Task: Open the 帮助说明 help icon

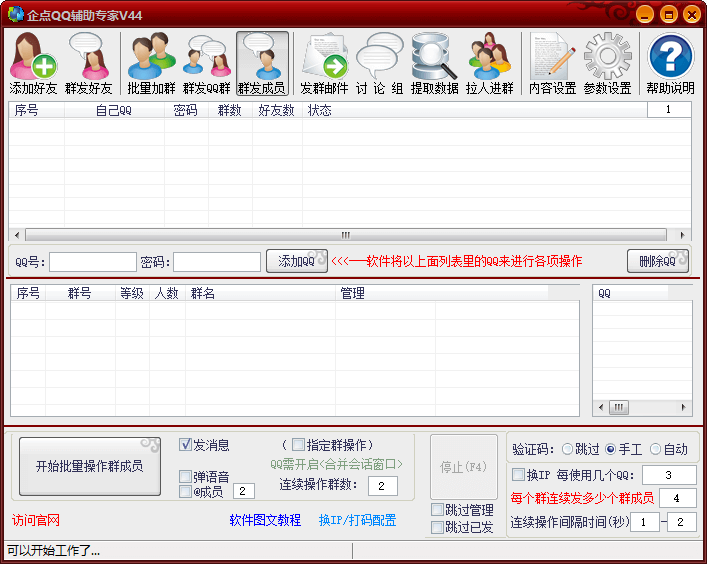Action: coord(670,63)
